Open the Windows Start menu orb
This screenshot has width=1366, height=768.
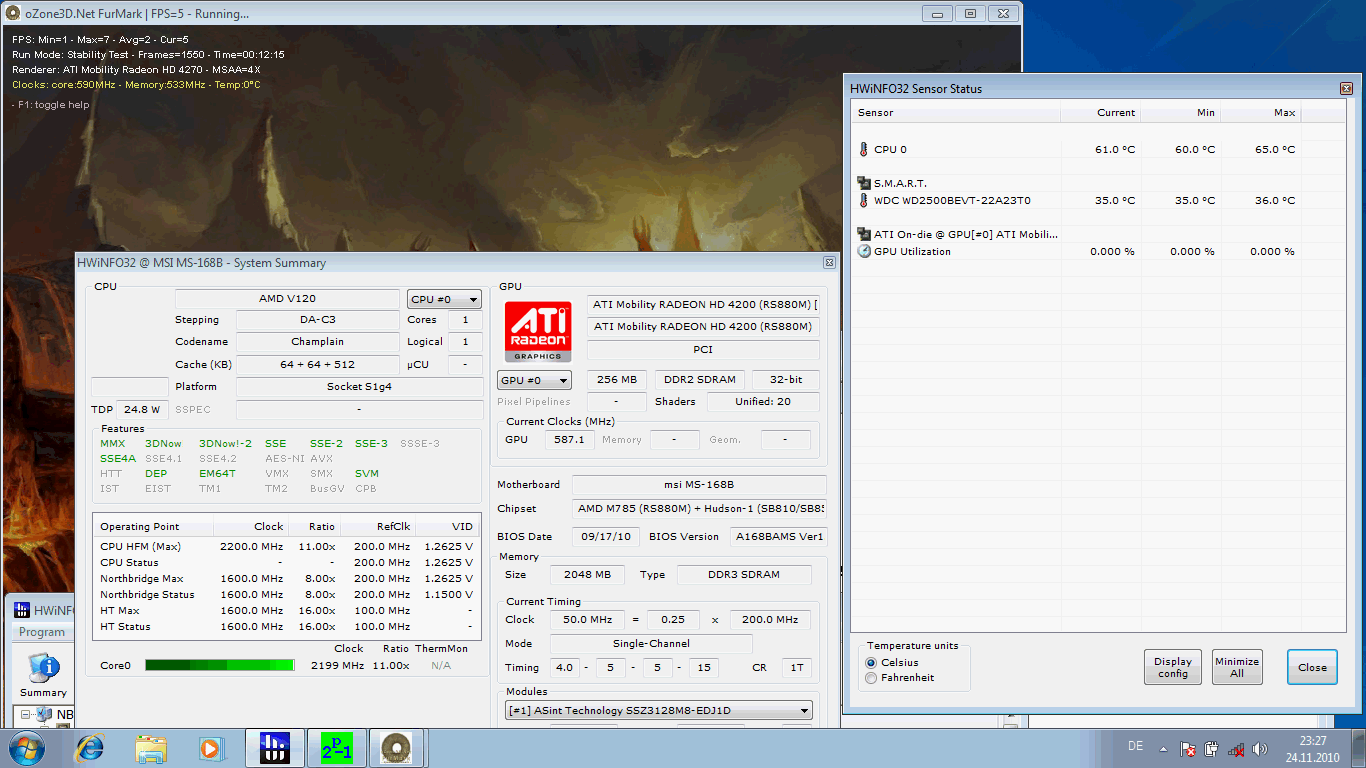point(25,748)
